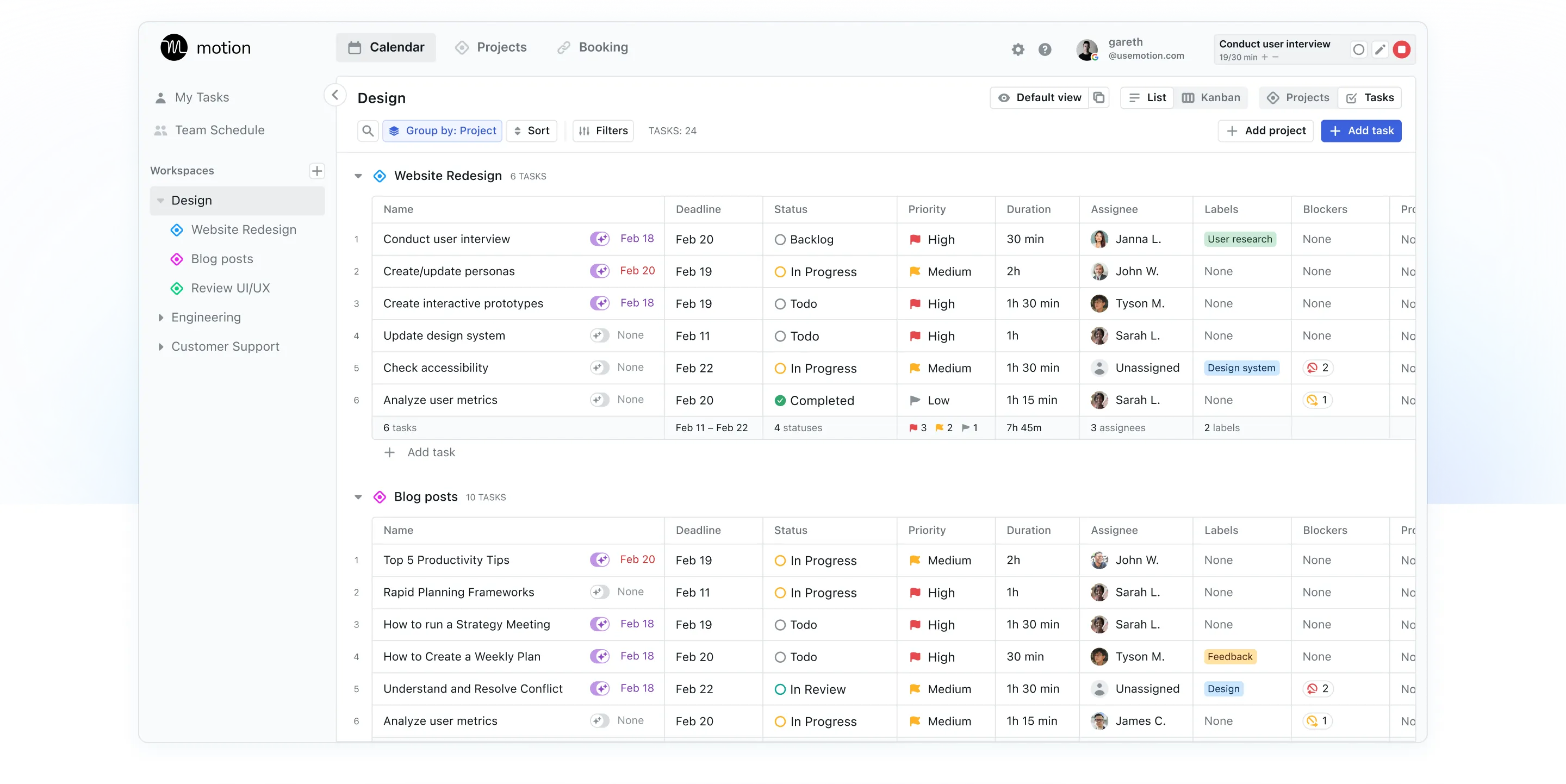The image size is (1566, 784).
Task: Click the settings gear icon
Action: coord(1018,49)
